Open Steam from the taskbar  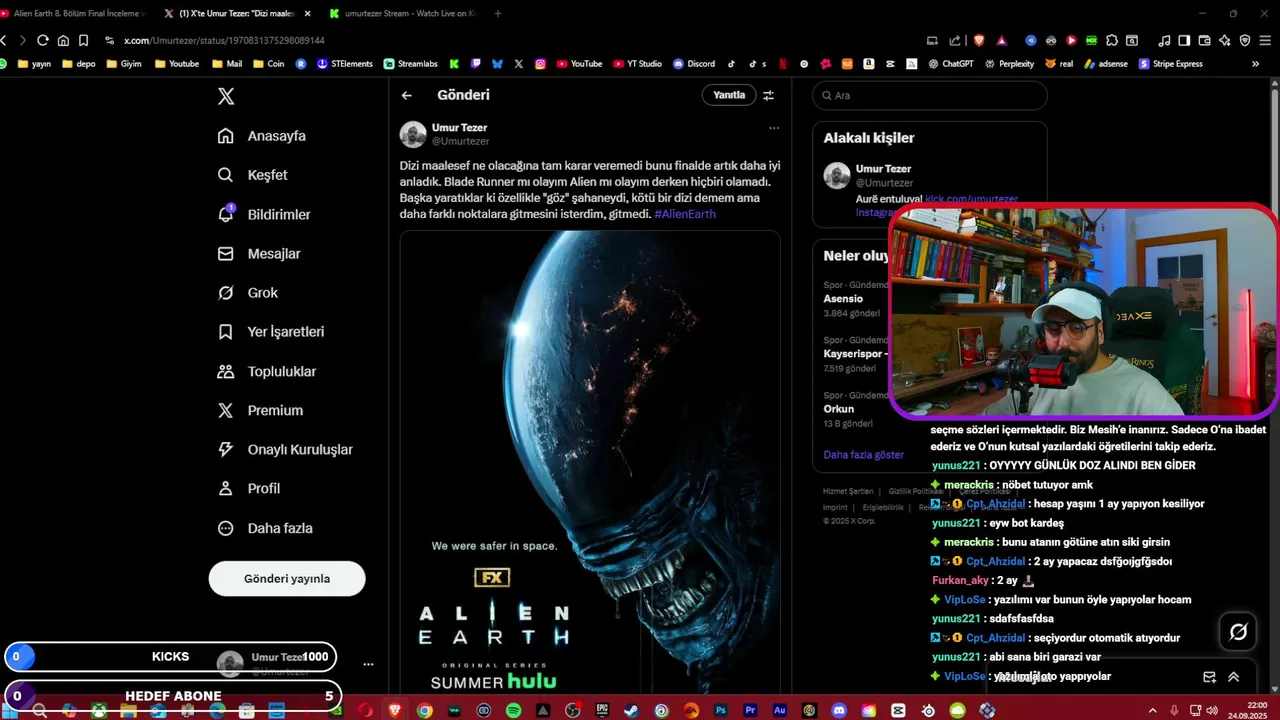coord(631,710)
